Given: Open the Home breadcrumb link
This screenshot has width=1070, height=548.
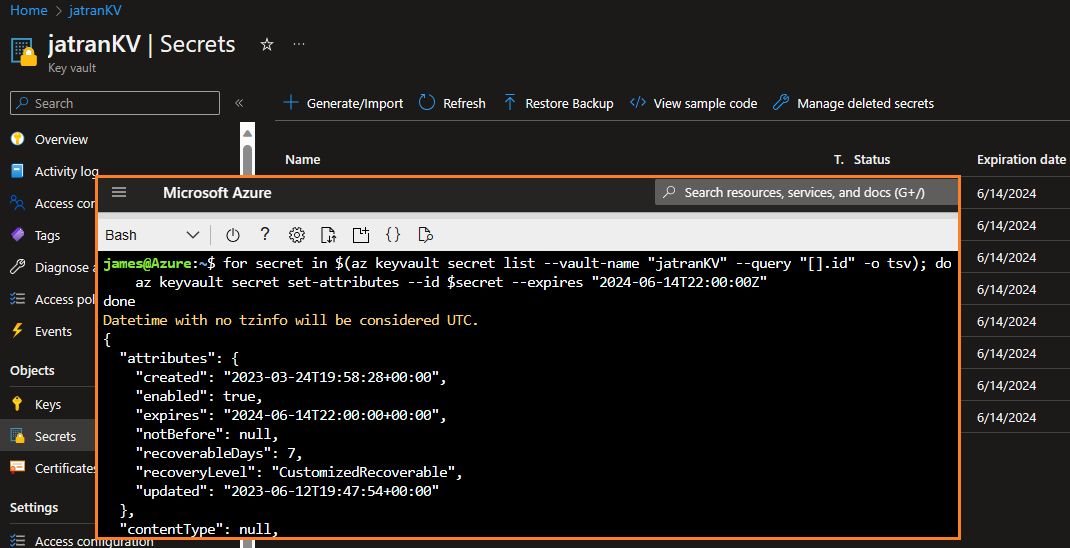Looking at the screenshot, I should pyautogui.click(x=29, y=11).
